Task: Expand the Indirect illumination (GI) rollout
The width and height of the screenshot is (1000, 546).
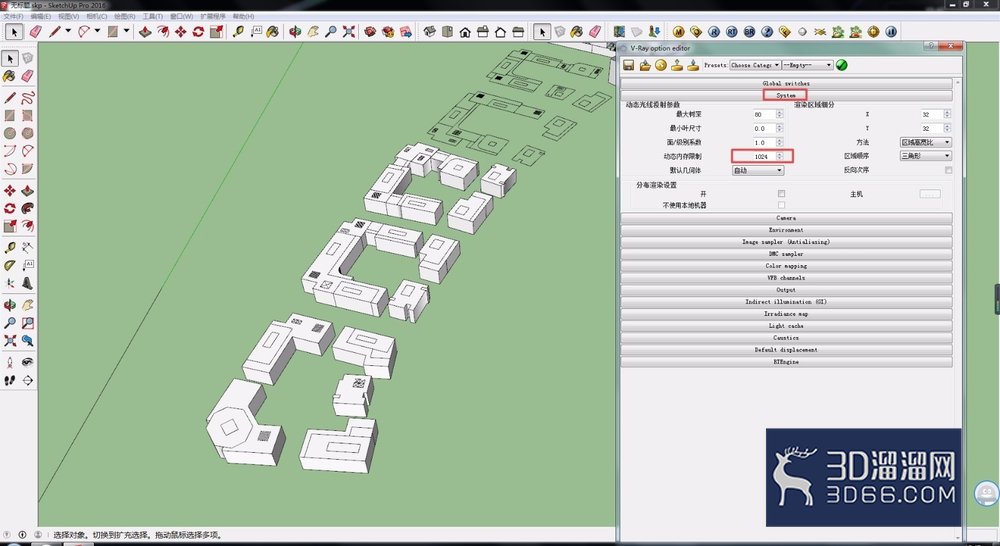Action: click(x=786, y=302)
